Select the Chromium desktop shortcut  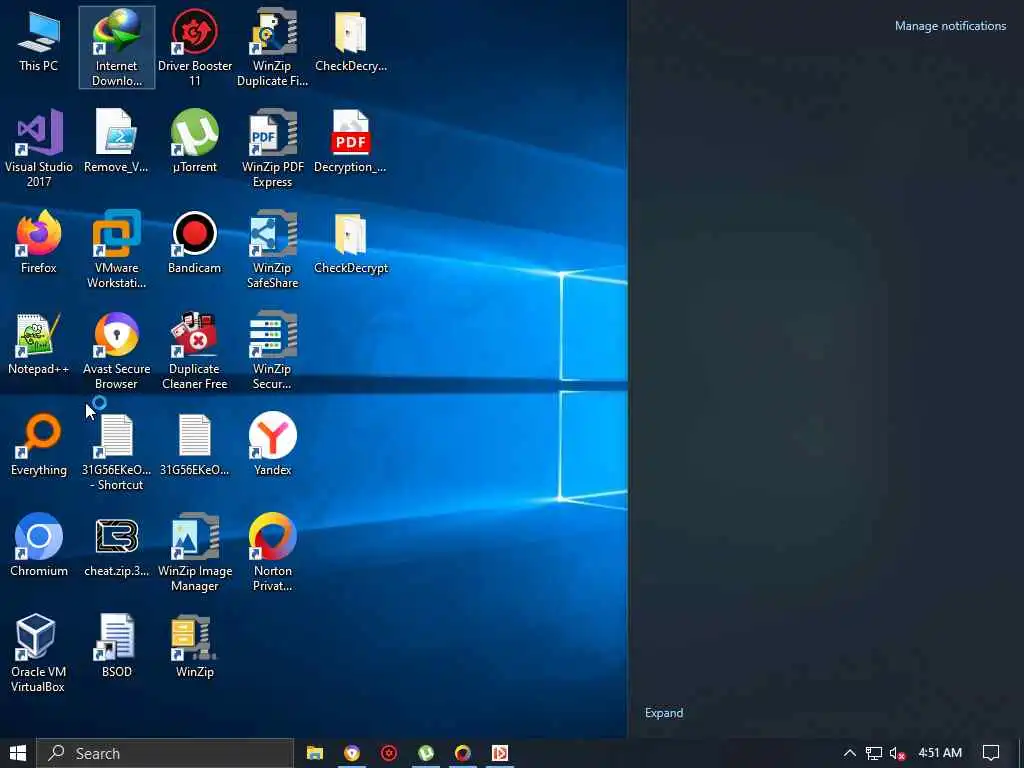click(x=39, y=546)
